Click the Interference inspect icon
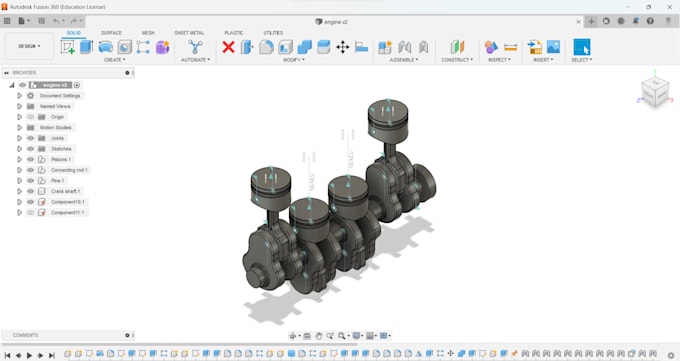The width and height of the screenshot is (680, 361). tap(491, 47)
